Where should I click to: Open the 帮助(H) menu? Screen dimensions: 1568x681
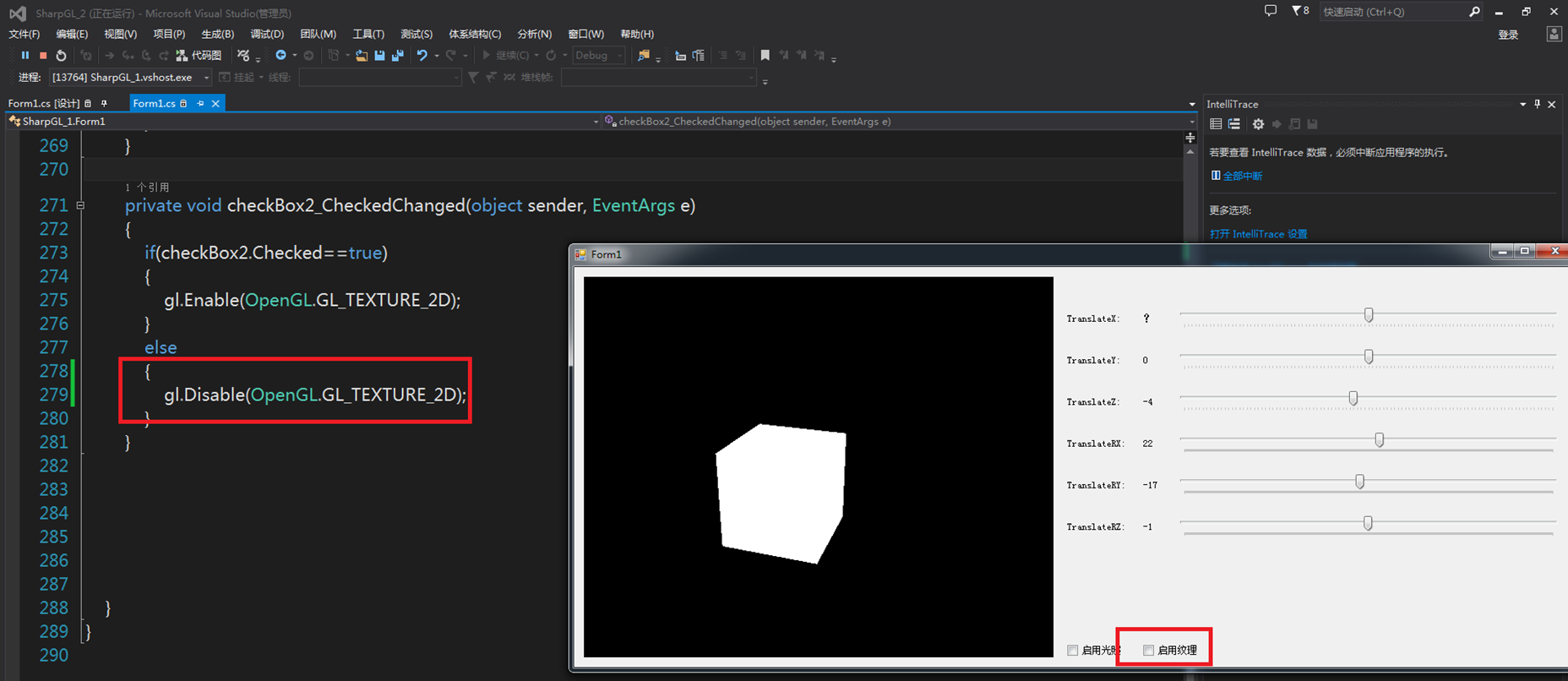pos(637,34)
